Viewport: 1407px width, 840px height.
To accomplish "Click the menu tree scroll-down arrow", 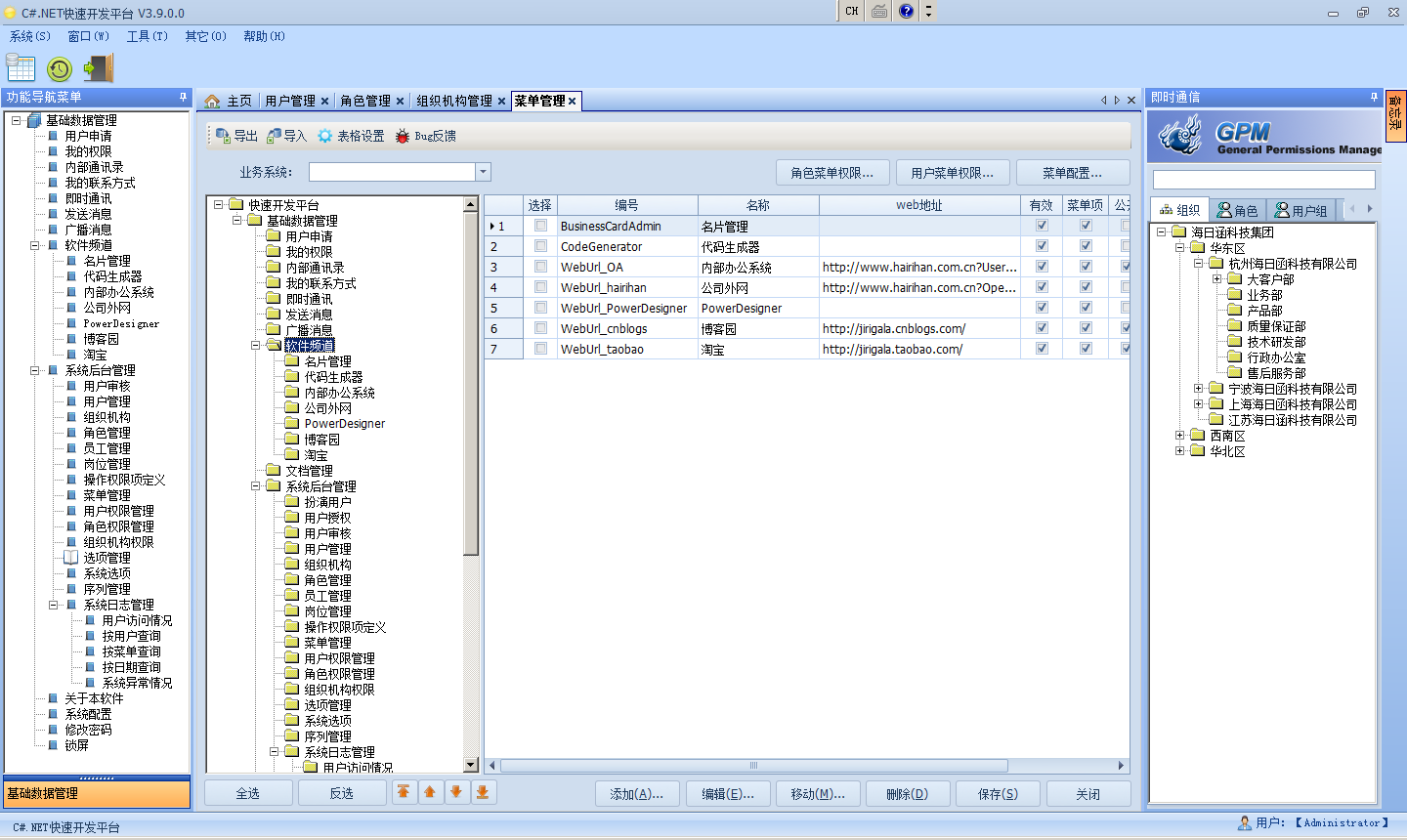I will coord(471,765).
